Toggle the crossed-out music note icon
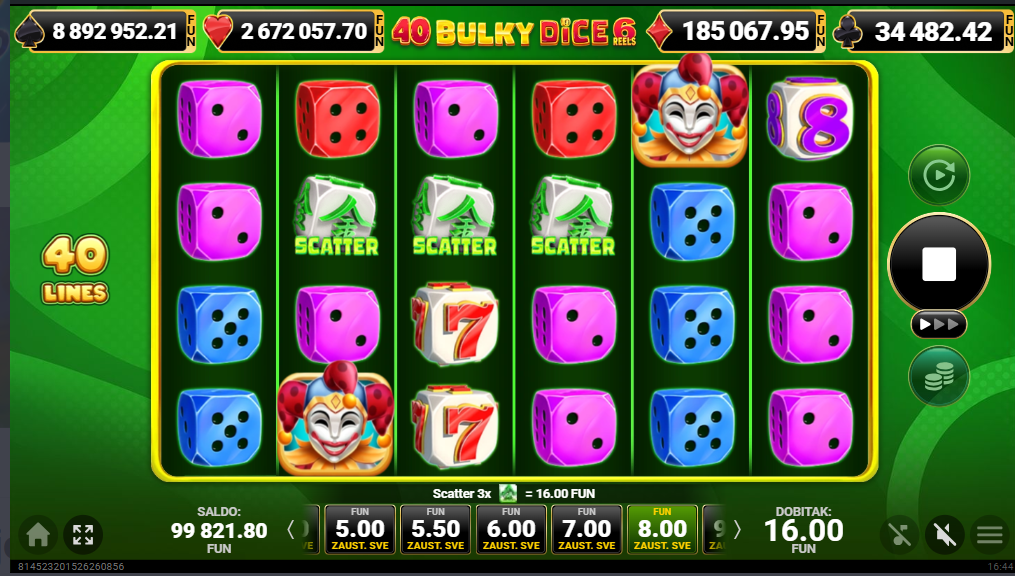This screenshot has width=1015, height=576. (x=899, y=535)
